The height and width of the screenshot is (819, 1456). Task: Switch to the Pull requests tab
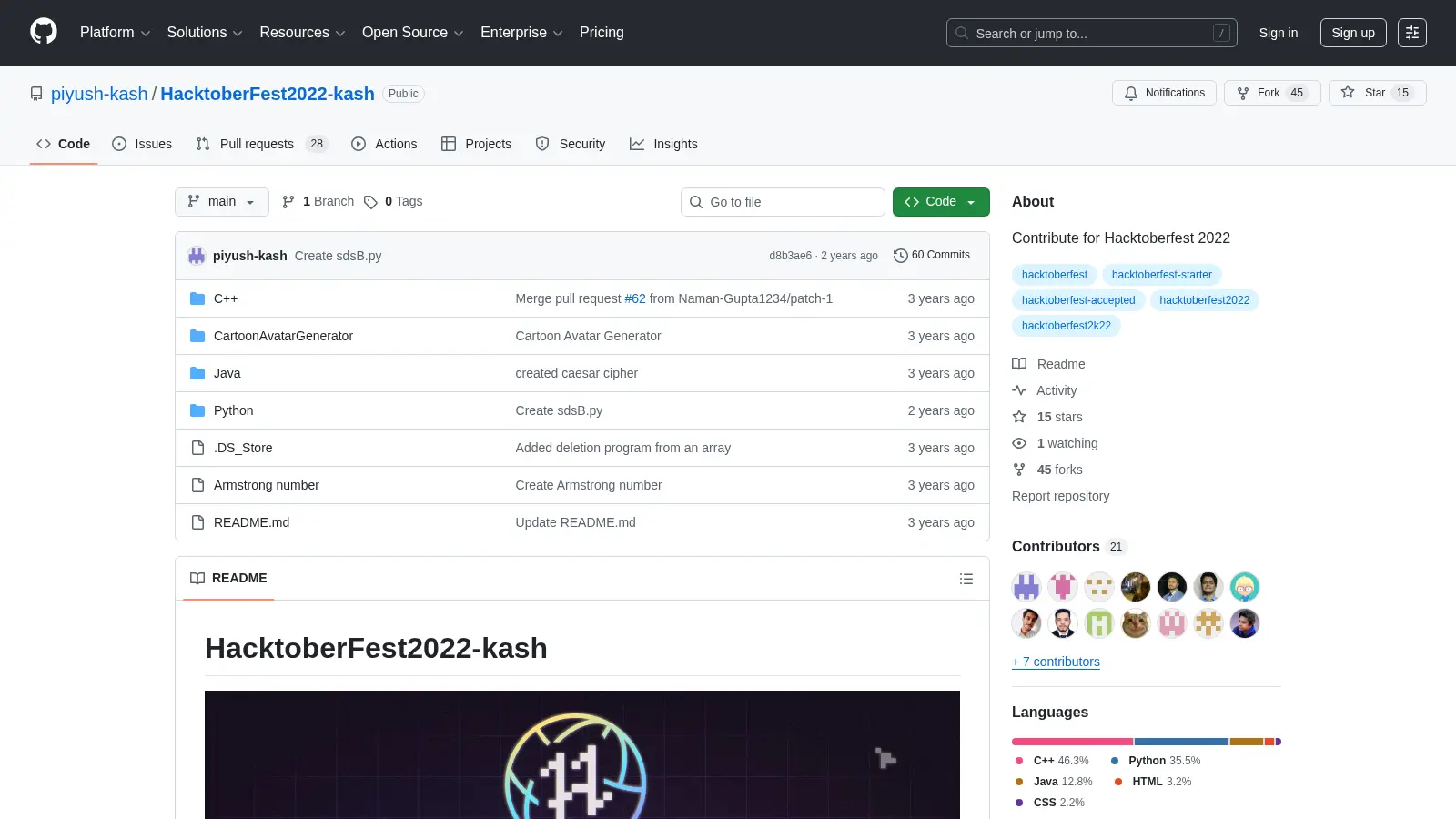(x=261, y=144)
